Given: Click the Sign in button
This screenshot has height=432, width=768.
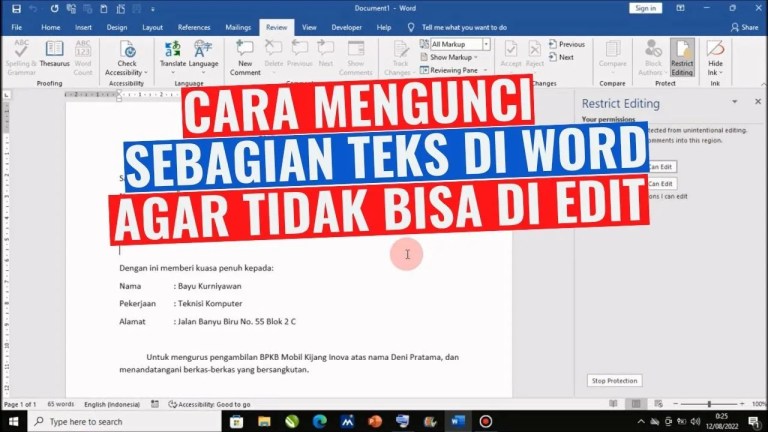Looking at the screenshot, I should coord(645,8).
